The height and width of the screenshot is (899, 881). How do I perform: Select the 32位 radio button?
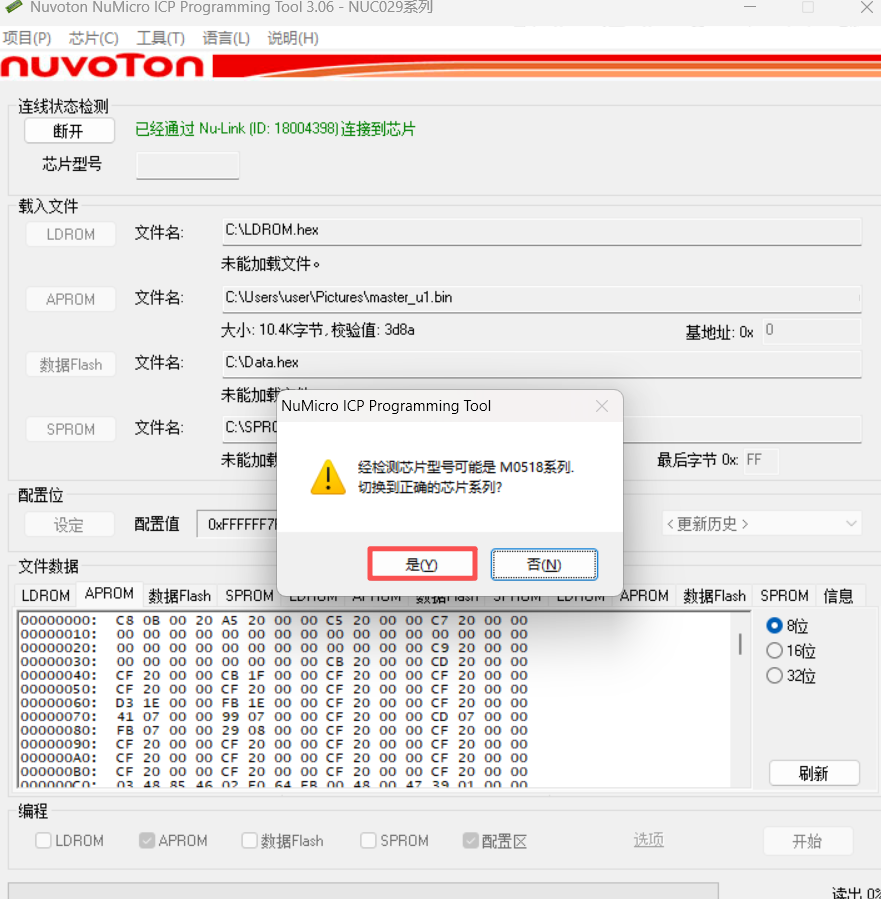click(x=774, y=676)
